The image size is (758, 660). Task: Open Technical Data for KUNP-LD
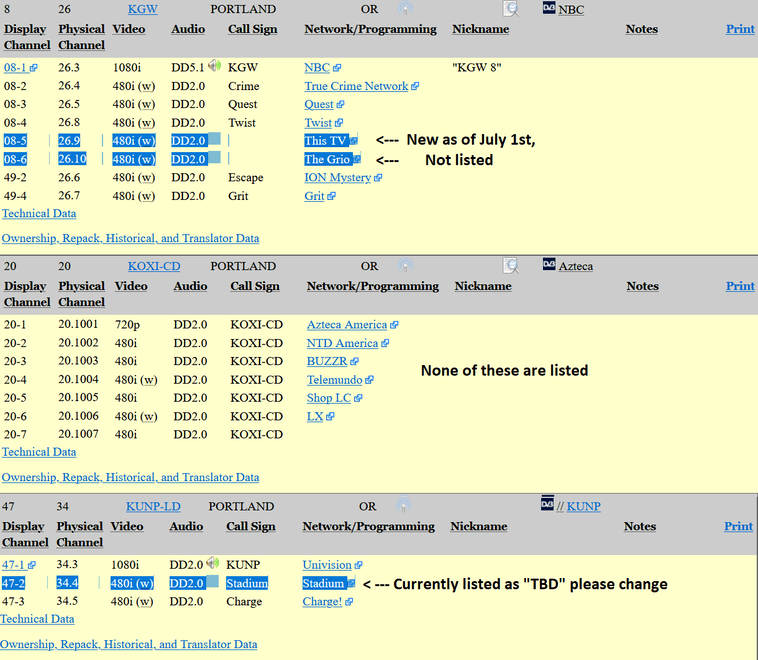click(37, 619)
